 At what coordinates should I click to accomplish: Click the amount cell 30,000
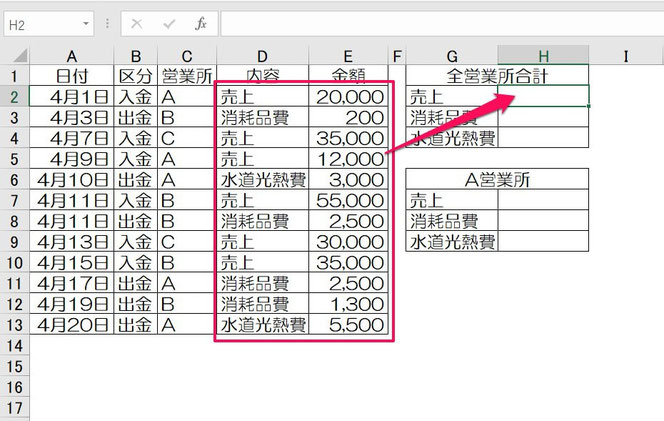(348, 242)
